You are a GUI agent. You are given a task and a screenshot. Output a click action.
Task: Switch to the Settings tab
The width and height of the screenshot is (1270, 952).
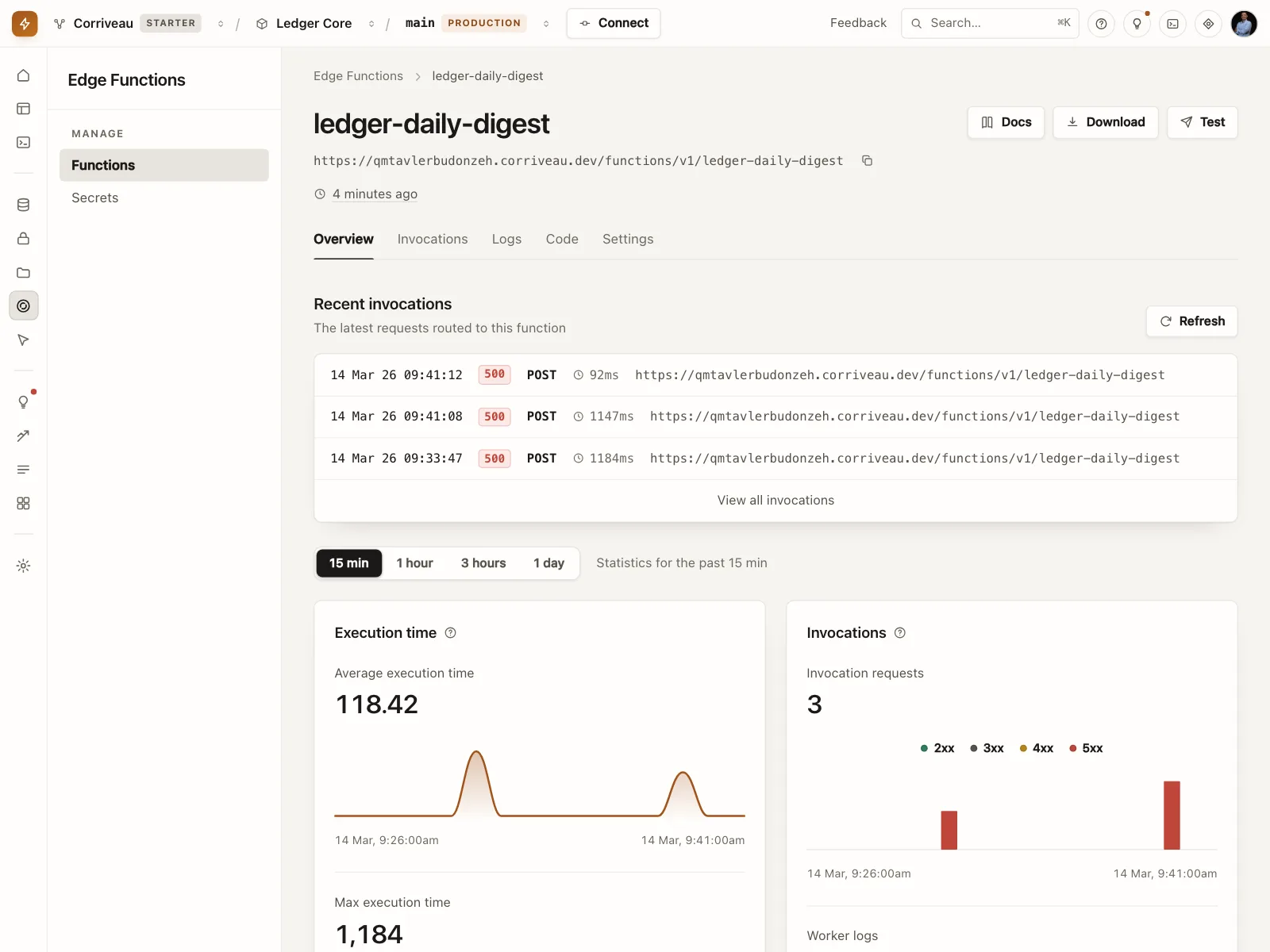click(628, 240)
